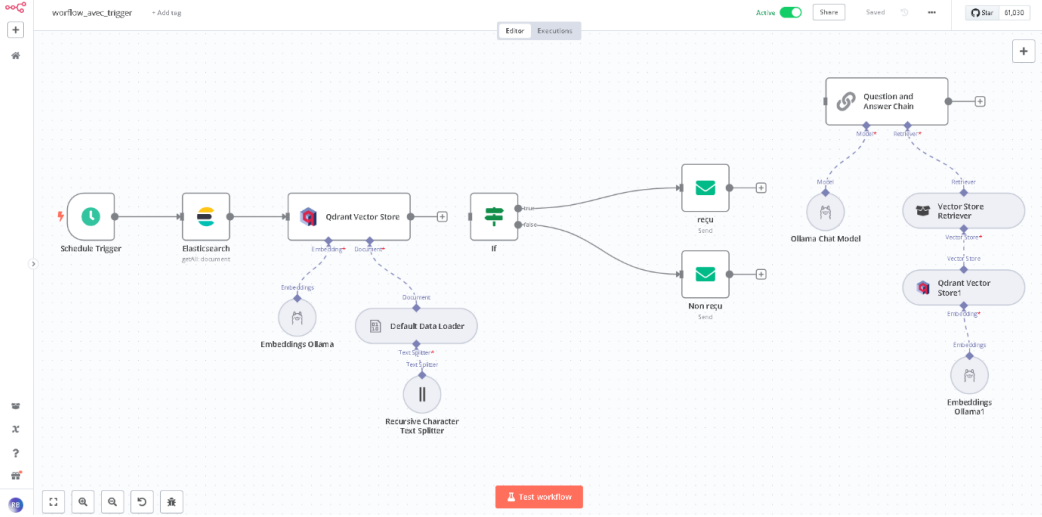
Task: Click the If node true output connector
Action: pyautogui.click(x=518, y=208)
